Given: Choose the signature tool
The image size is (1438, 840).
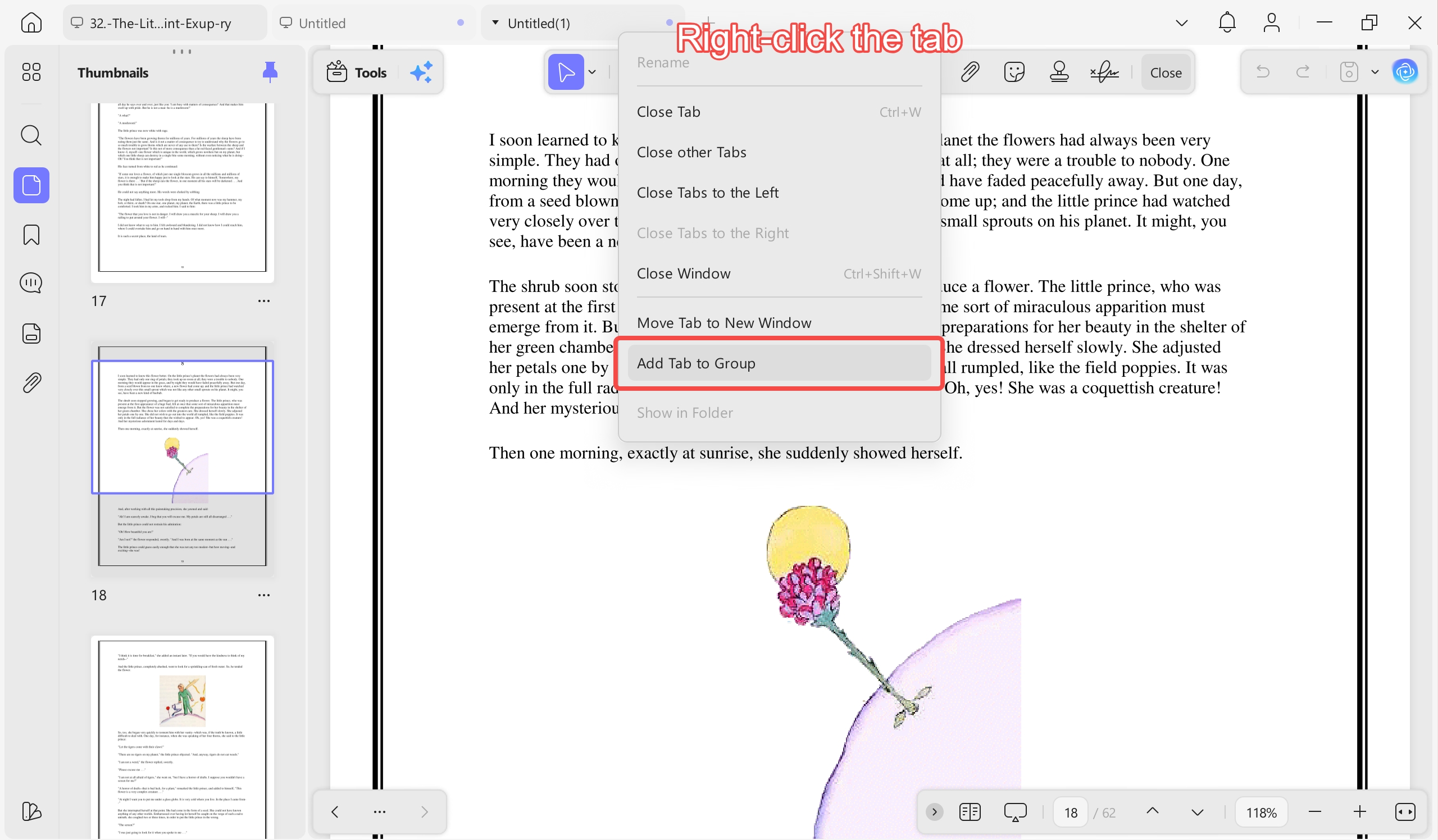Looking at the screenshot, I should (1104, 72).
